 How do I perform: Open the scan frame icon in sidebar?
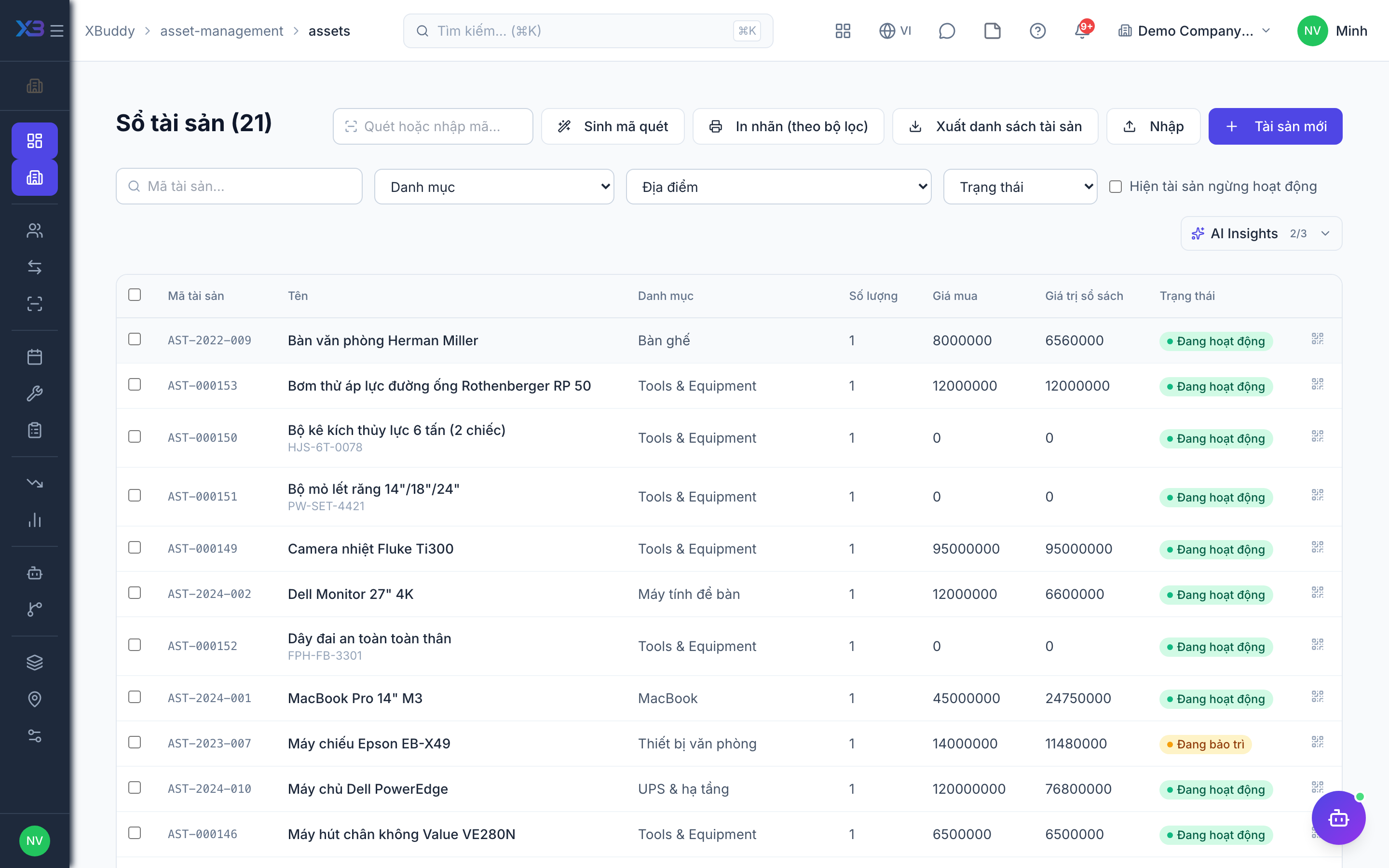[34, 304]
